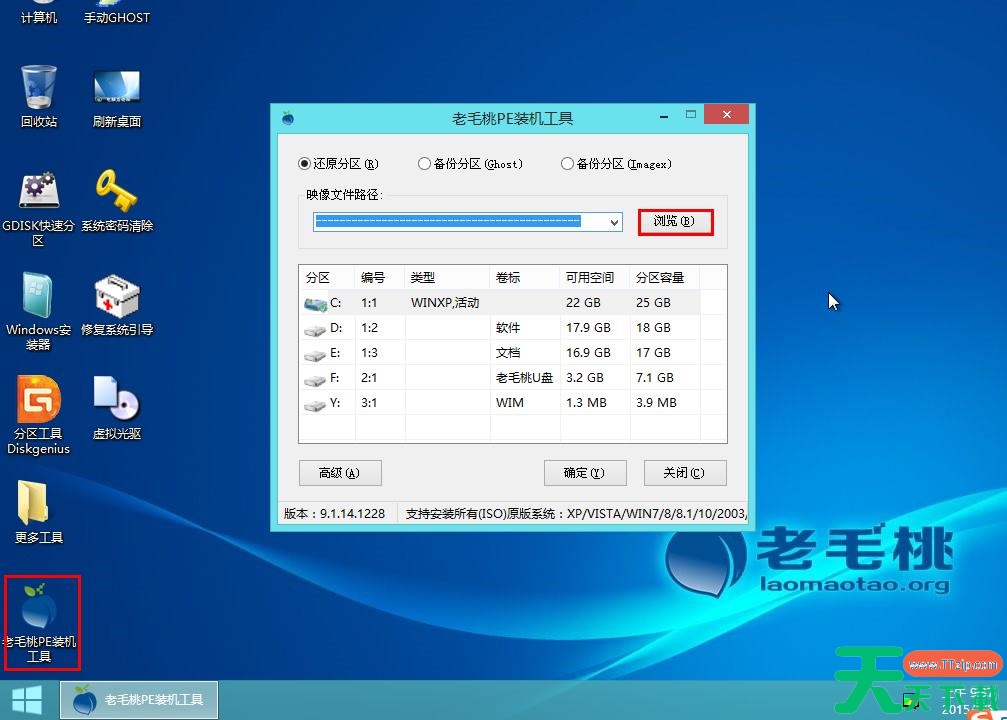Click 老毛桃PE装机工具 taskbar item
1007x720 pixels.
(138, 699)
